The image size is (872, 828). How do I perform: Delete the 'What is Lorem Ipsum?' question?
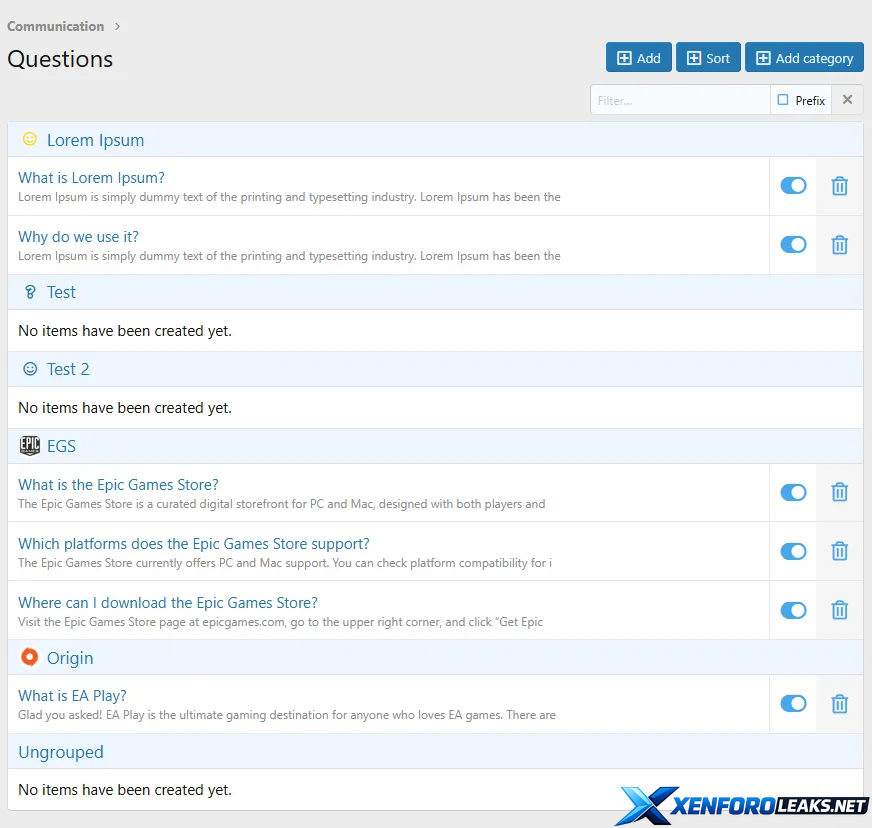[x=839, y=186]
